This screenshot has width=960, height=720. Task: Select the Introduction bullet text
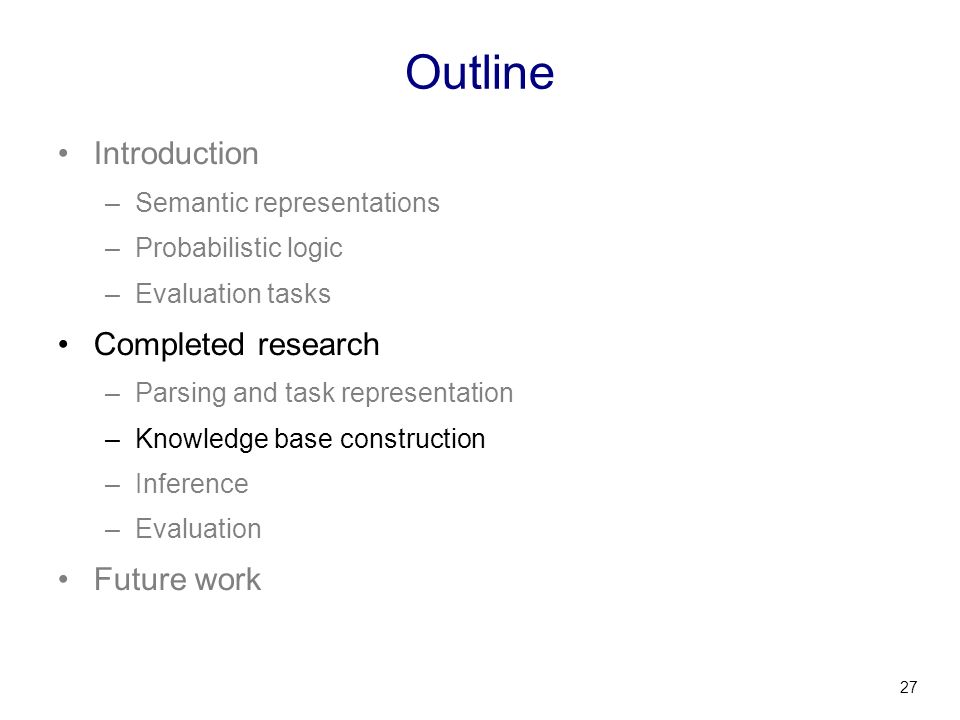176,153
